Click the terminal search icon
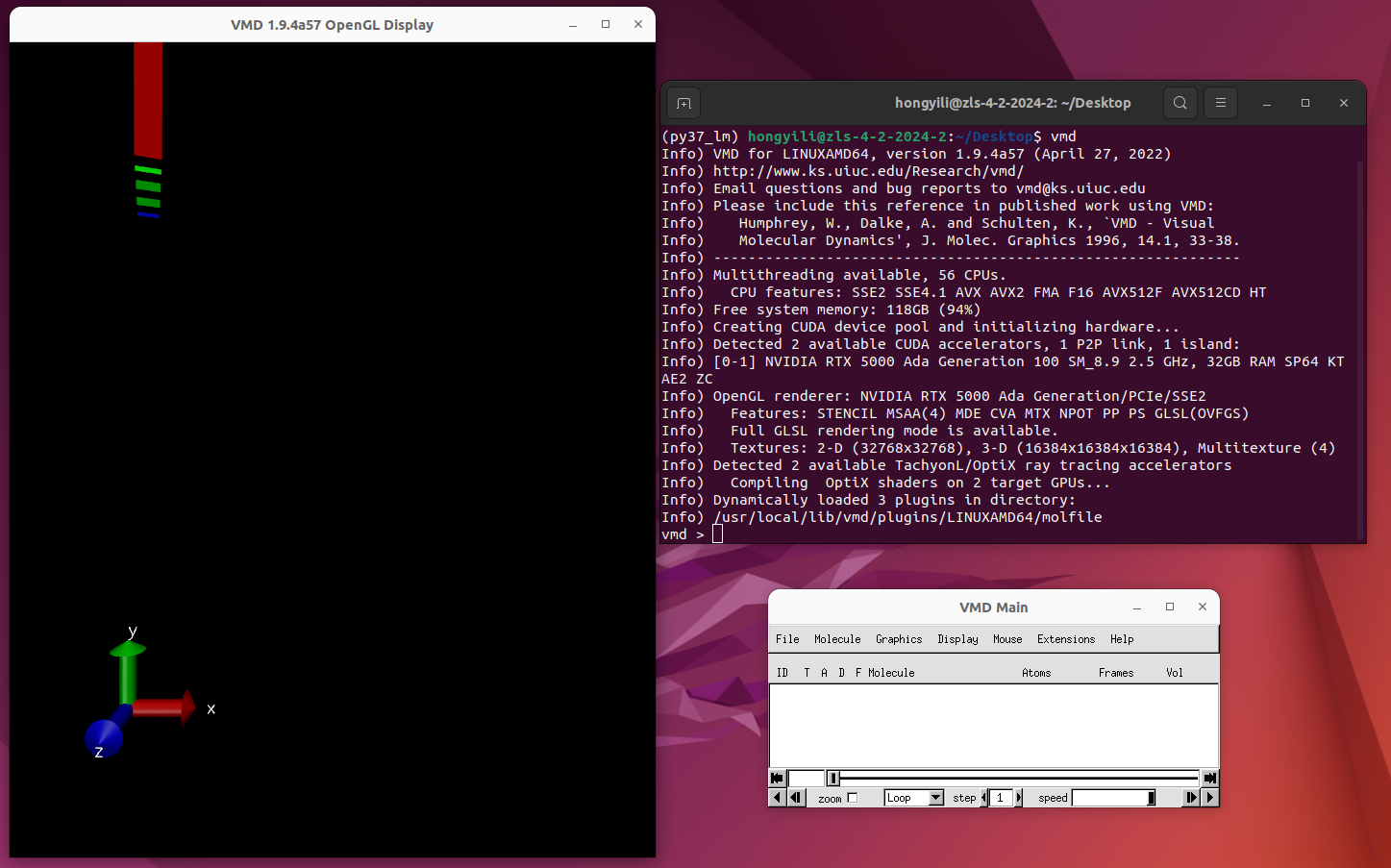This screenshot has height=868, width=1391. coord(1180,103)
